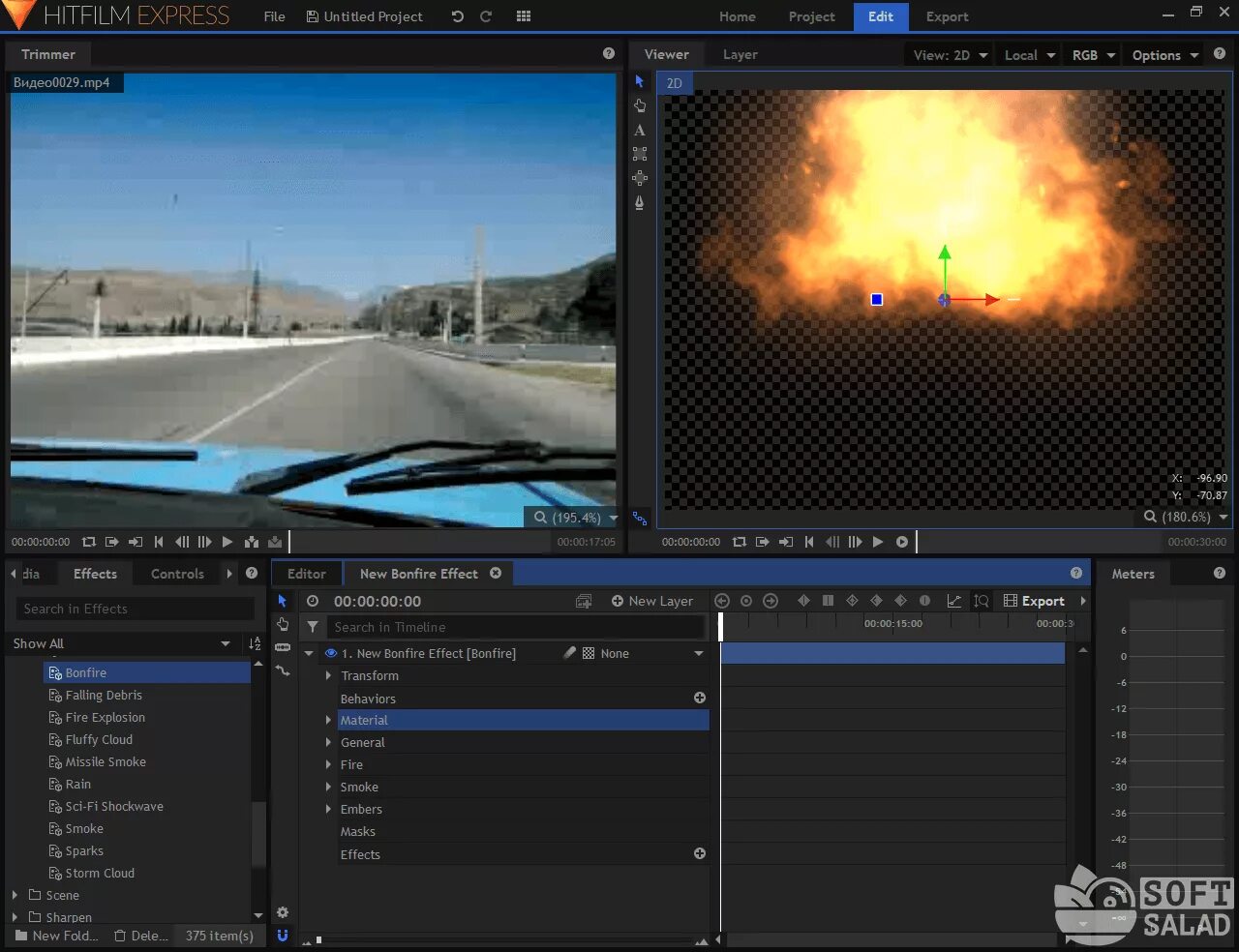Click the Bonfire layer clip bar
1239x952 pixels.
[892, 653]
